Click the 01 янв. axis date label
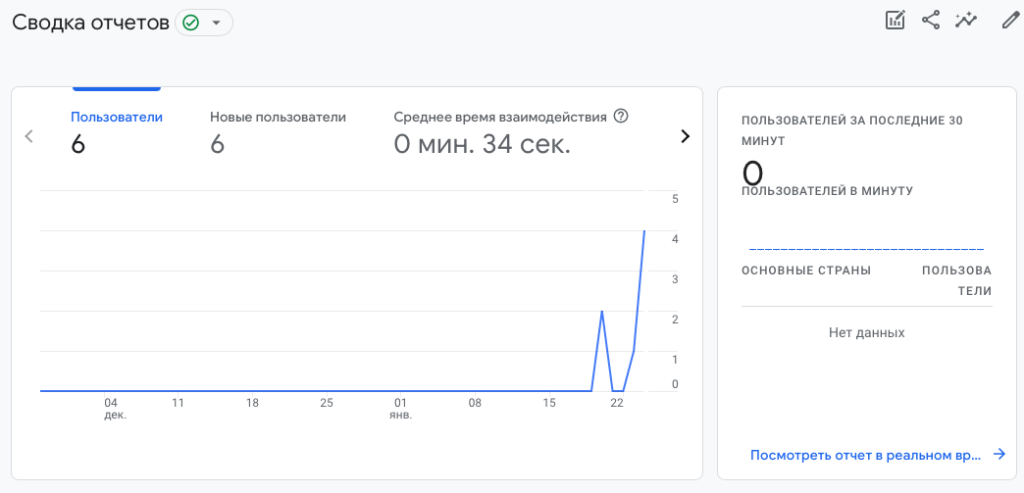The image size is (1024, 493). coord(400,408)
